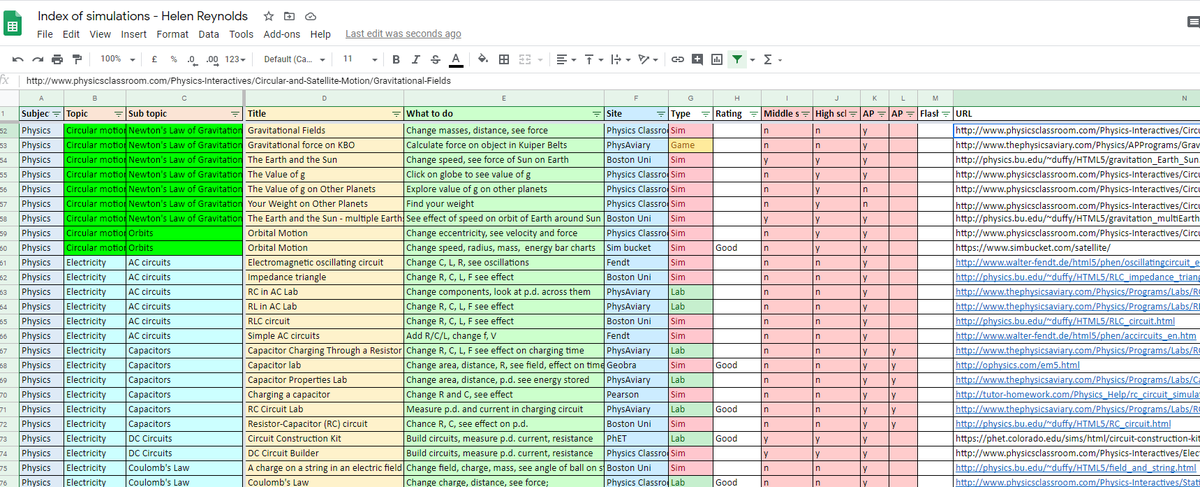Open the filter views dropdown arrow
Screen dimensions: 1200x487
[x=751, y=59]
